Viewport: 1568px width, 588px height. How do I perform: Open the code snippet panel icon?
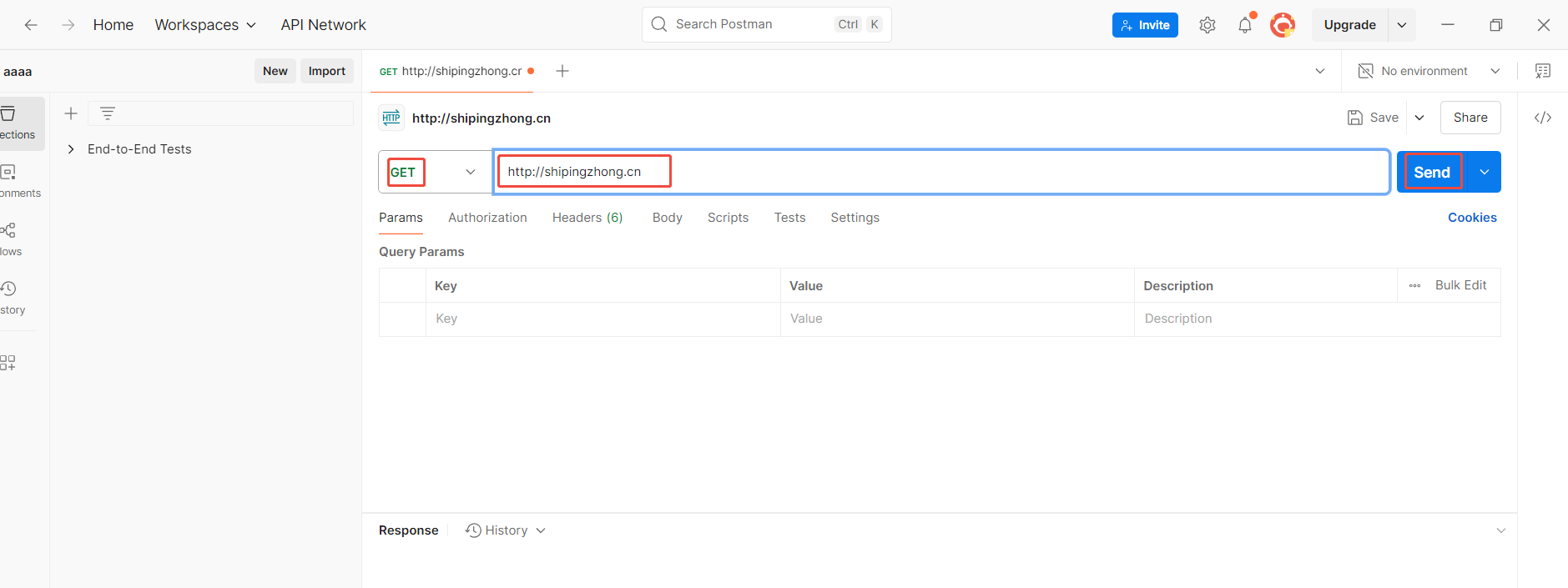click(x=1542, y=118)
